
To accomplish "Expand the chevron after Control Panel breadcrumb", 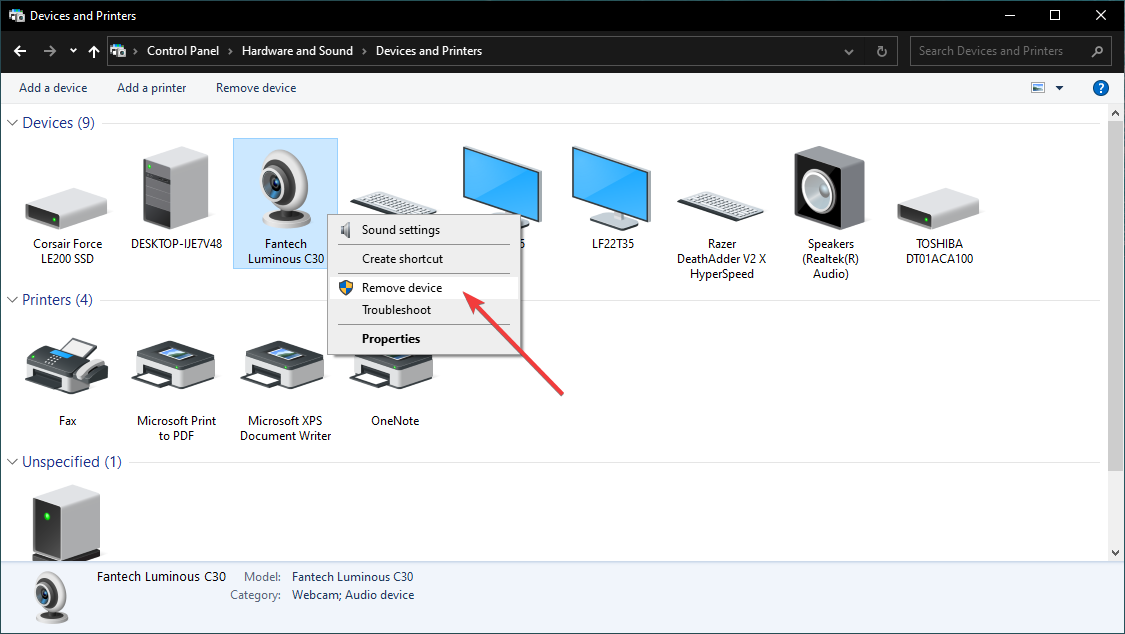I will [230, 51].
